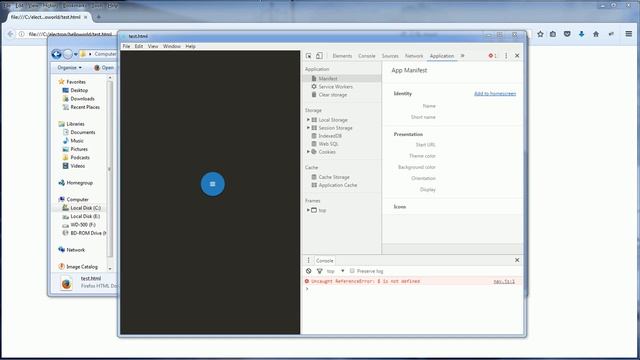This screenshot has height=360, width=640.
Task: Open the Help menu in test.html window
Action: click(190, 47)
